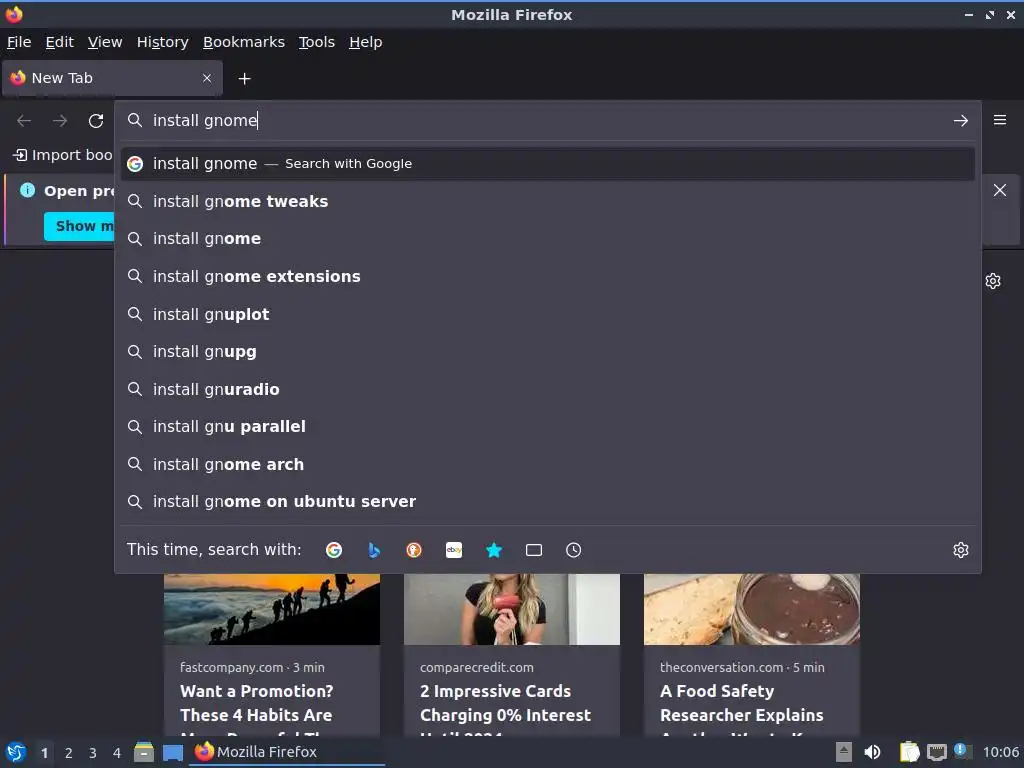The height and width of the screenshot is (768, 1024).
Task: Select suggestion 'install gnu parallel'
Action: click(x=547, y=426)
